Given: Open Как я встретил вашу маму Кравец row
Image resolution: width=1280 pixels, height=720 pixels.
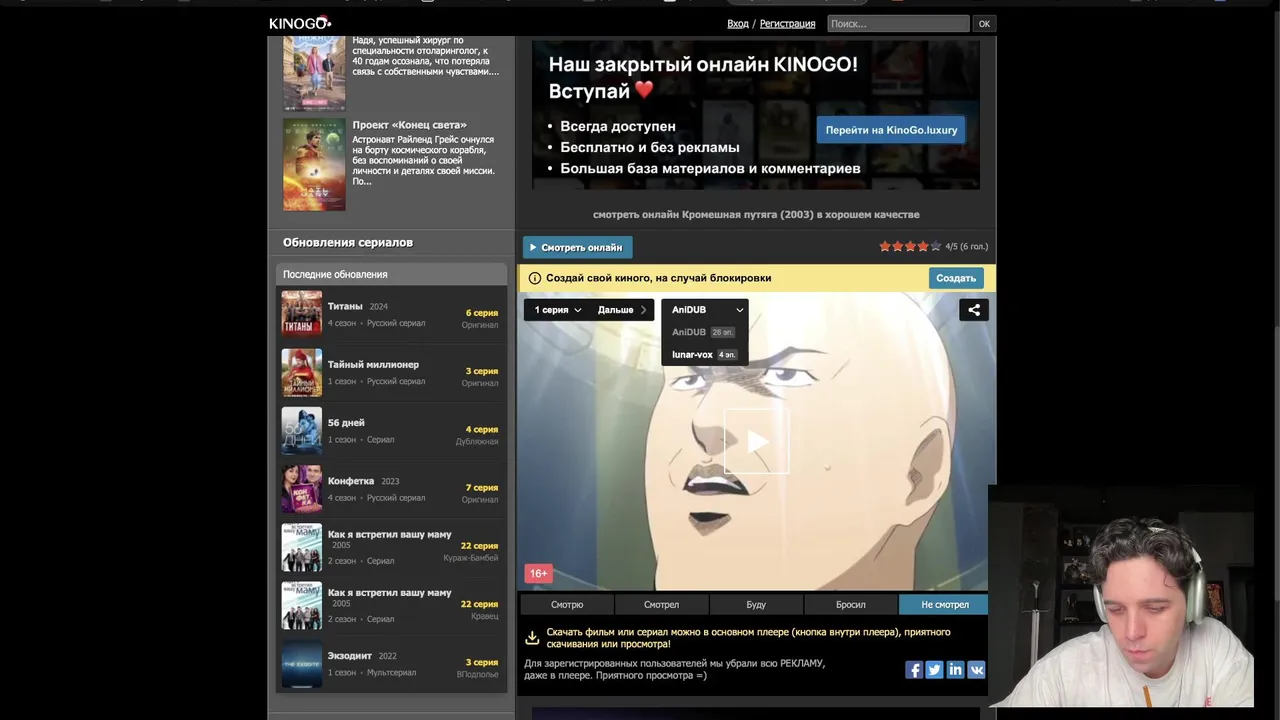Looking at the screenshot, I should [x=391, y=605].
